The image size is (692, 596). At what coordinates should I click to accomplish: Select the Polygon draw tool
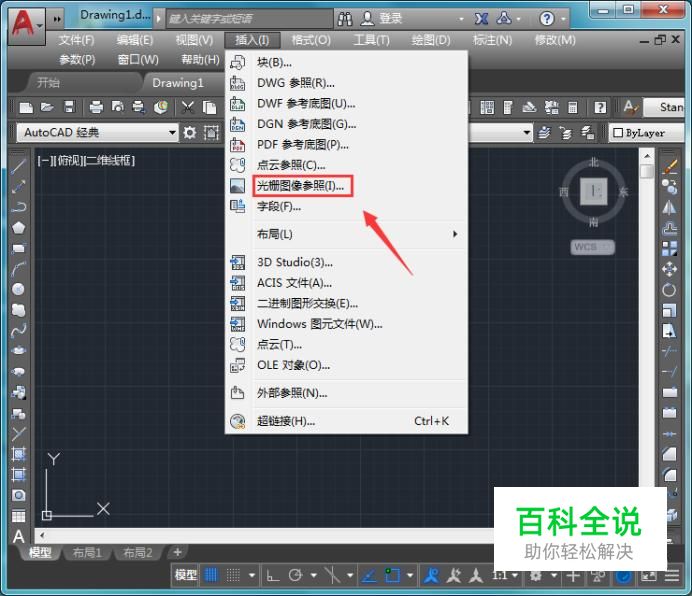pyautogui.click(x=18, y=228)
